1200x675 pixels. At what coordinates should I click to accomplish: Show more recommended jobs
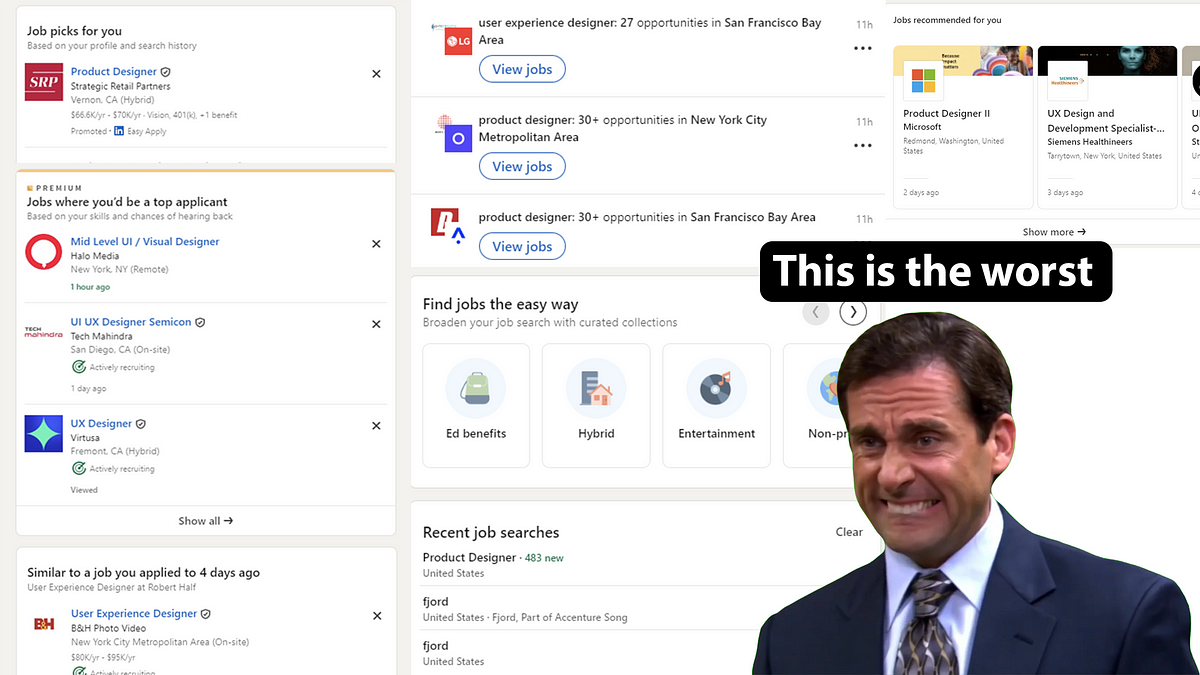click(1054, 232)
